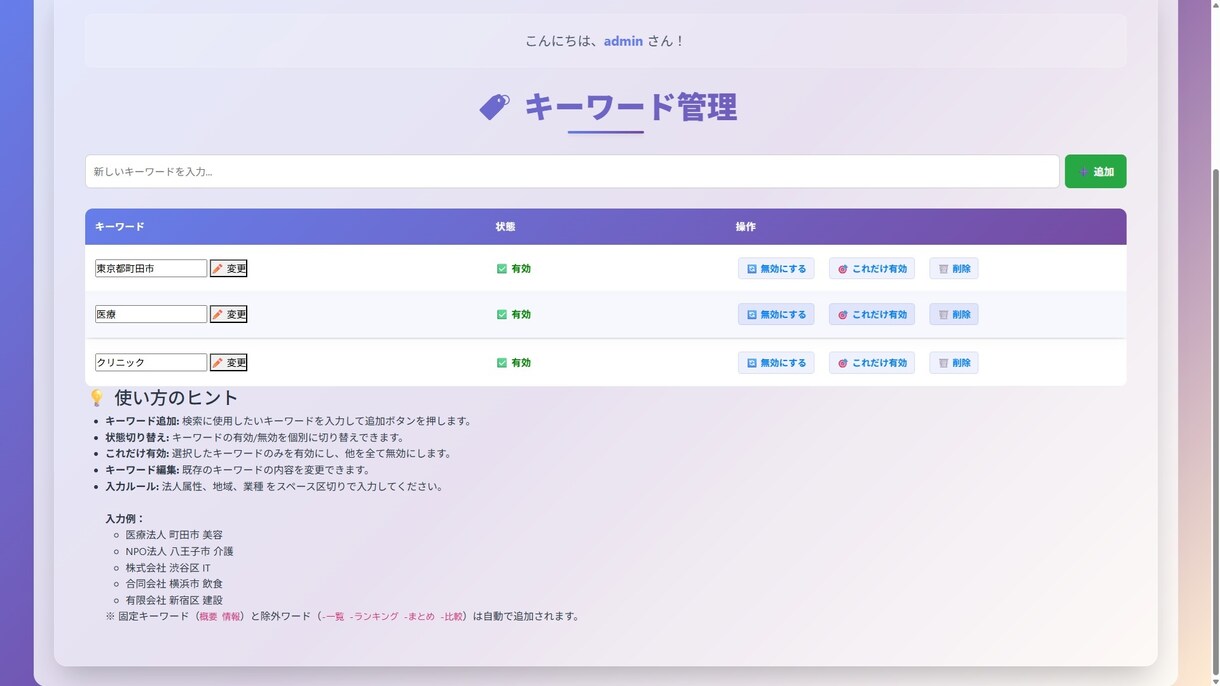Click the green 追加 button
This screenshot has width=1220, height=686.
click(1095, 171)
